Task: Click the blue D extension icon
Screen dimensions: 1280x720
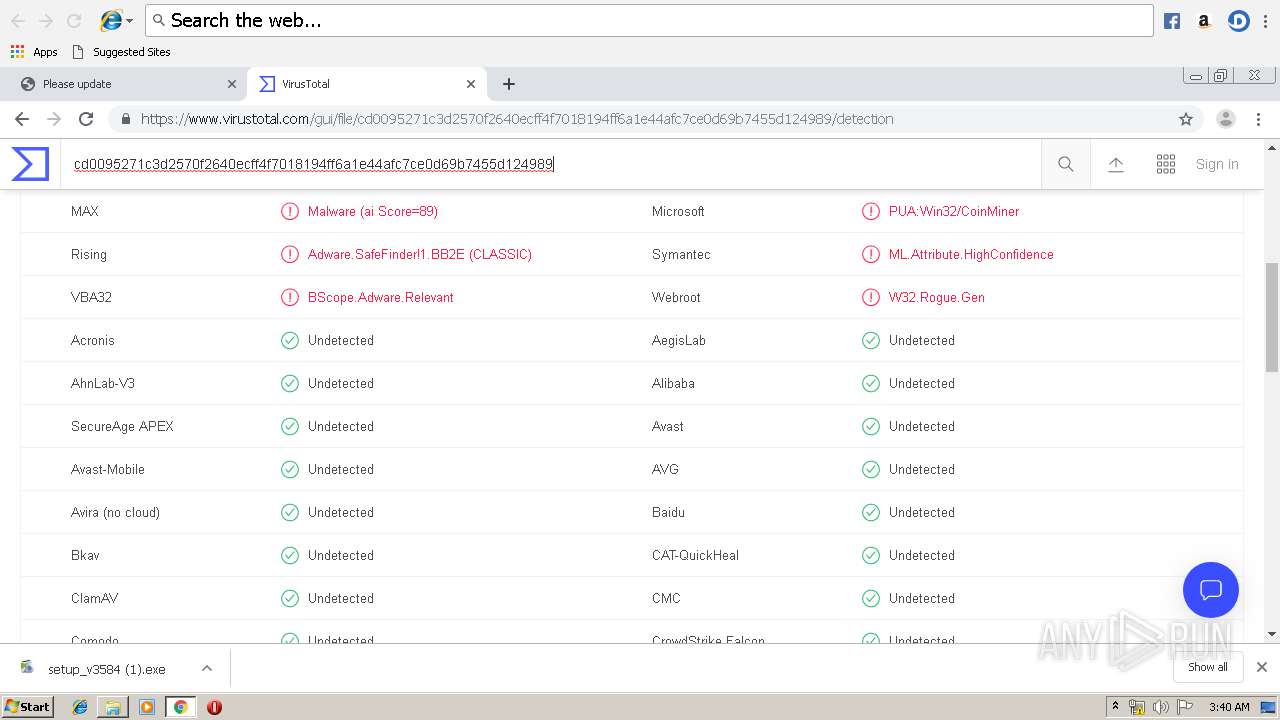Action: pyautogui.click(x=1239, y=20)
